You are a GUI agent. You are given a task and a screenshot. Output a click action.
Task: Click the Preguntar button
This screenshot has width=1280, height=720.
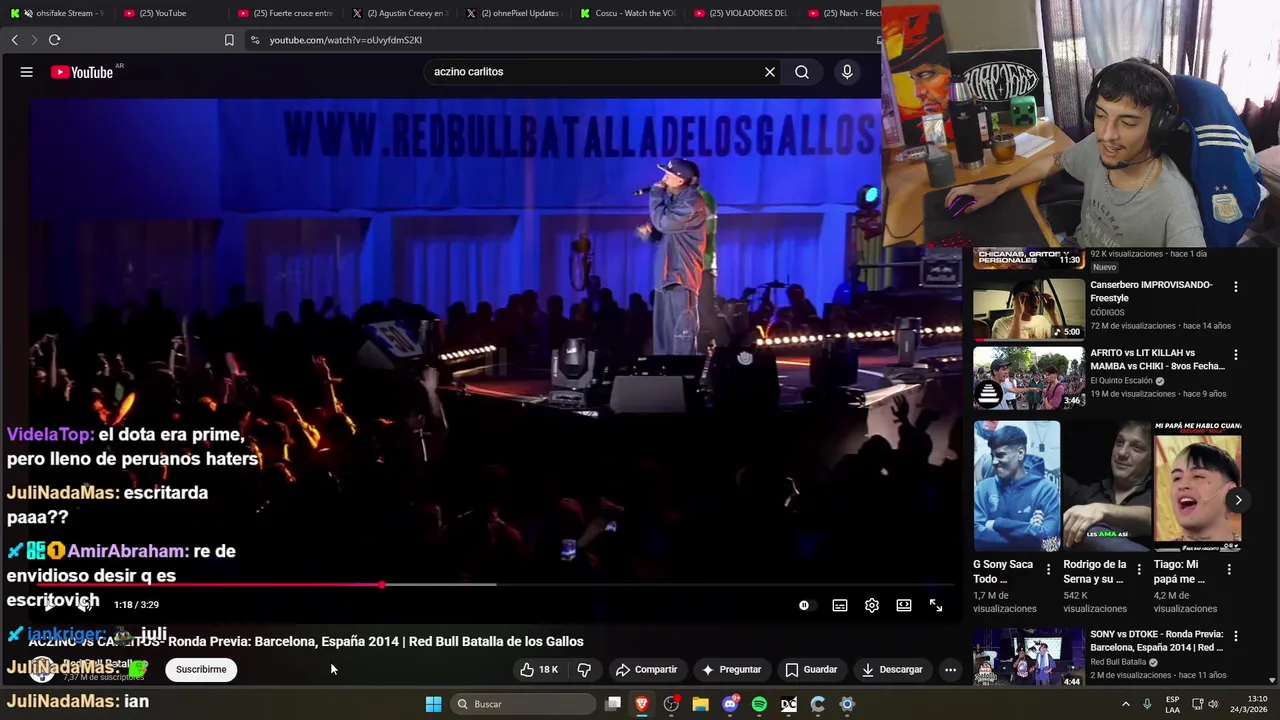click(731, 669)
